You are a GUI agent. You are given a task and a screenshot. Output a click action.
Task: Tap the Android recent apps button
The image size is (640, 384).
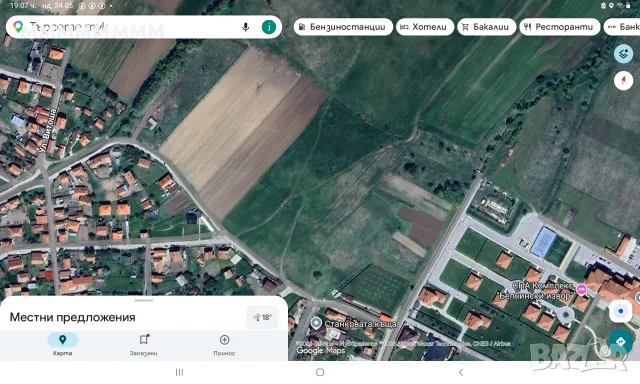(179, 372)
